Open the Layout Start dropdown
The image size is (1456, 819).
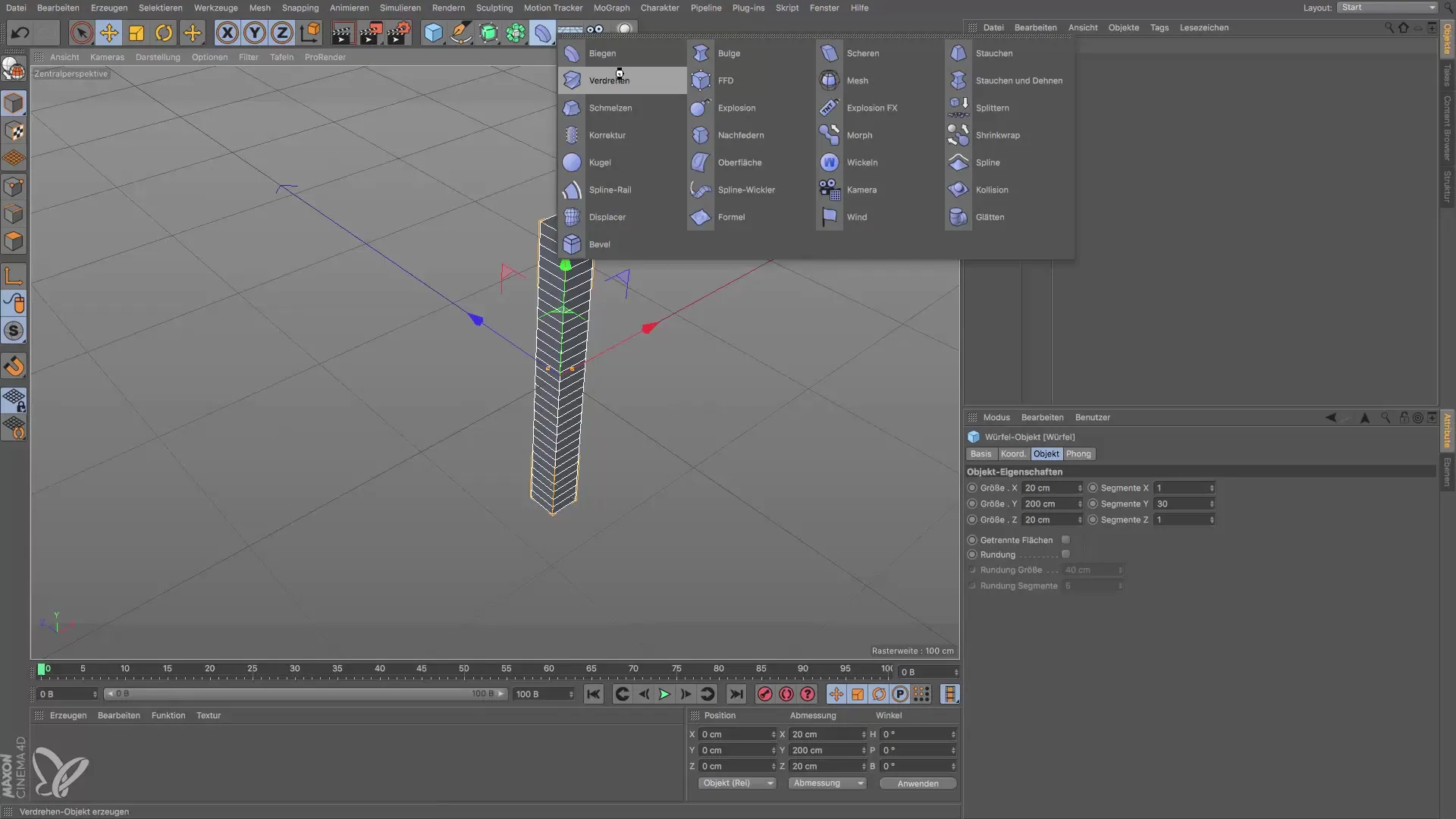pyautogui.click(x=1387, y=8)
